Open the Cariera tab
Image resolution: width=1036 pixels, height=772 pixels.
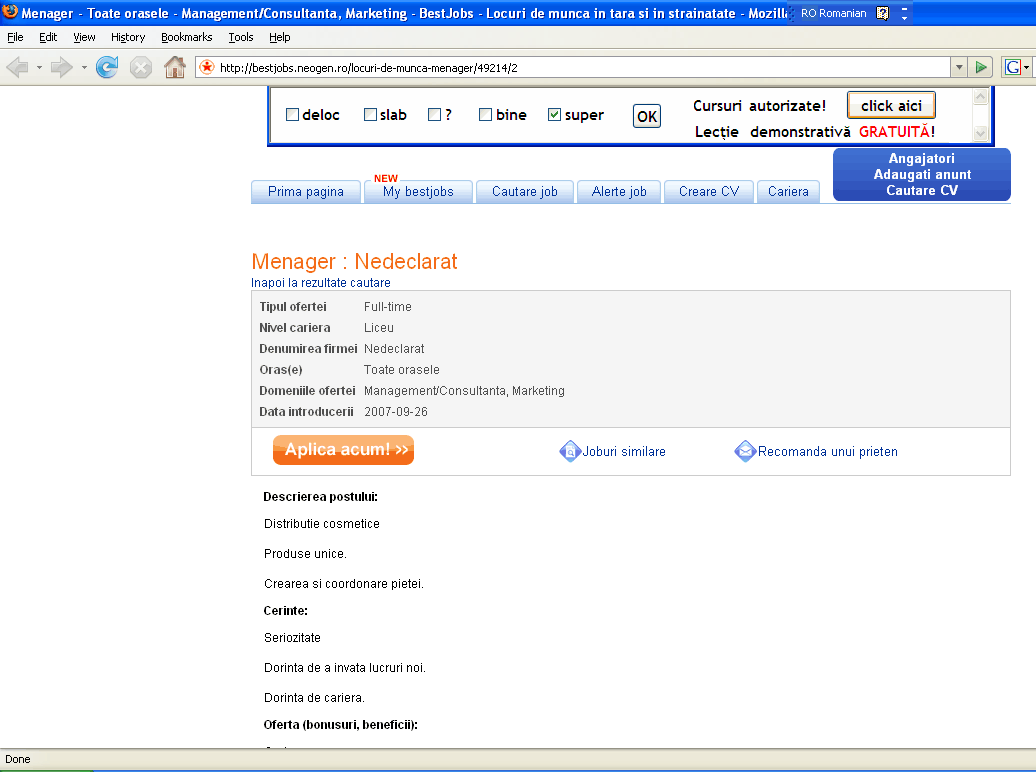coord(788,192)
